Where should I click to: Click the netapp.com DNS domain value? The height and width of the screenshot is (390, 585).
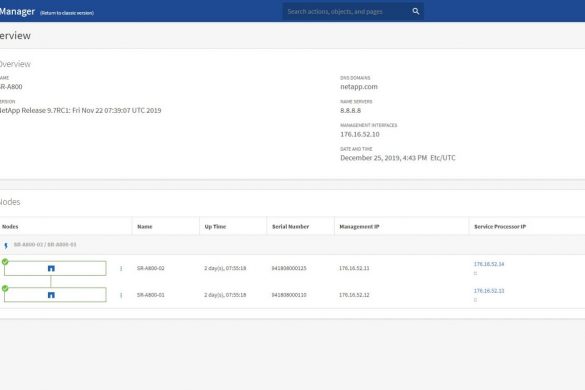(x=359, y=87)
